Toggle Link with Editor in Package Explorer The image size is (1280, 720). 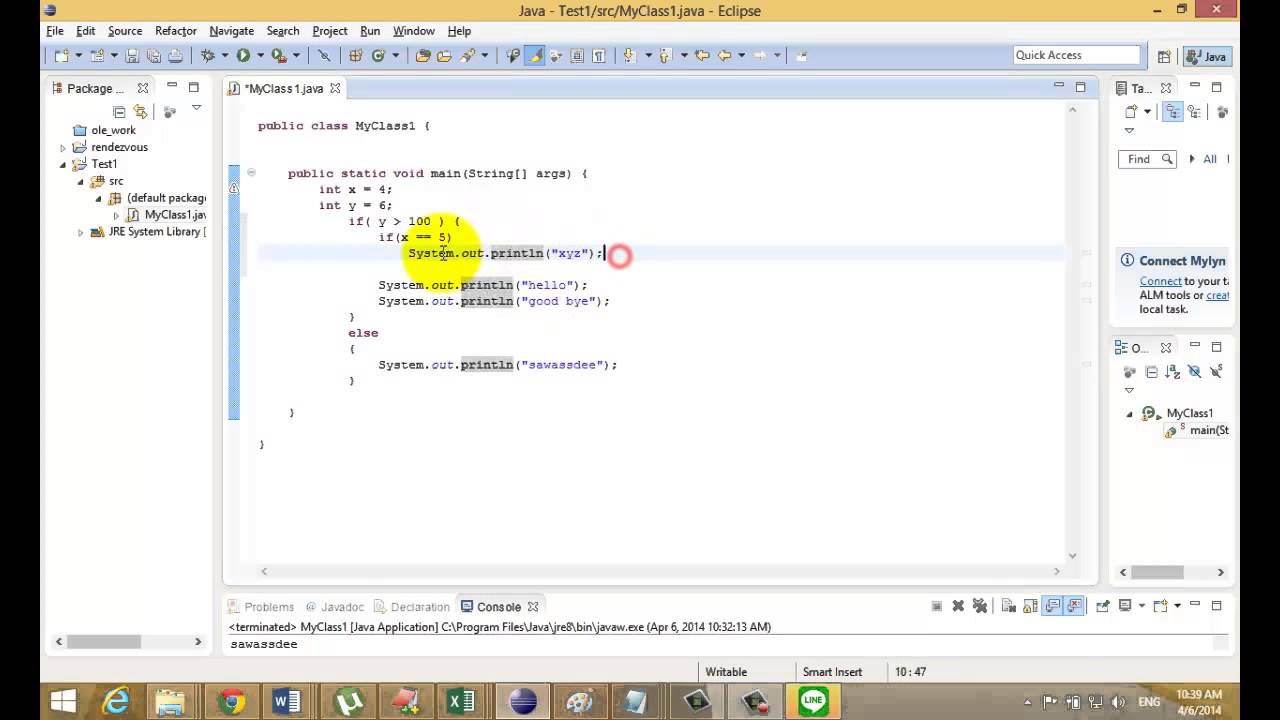(x=140, y=111)
